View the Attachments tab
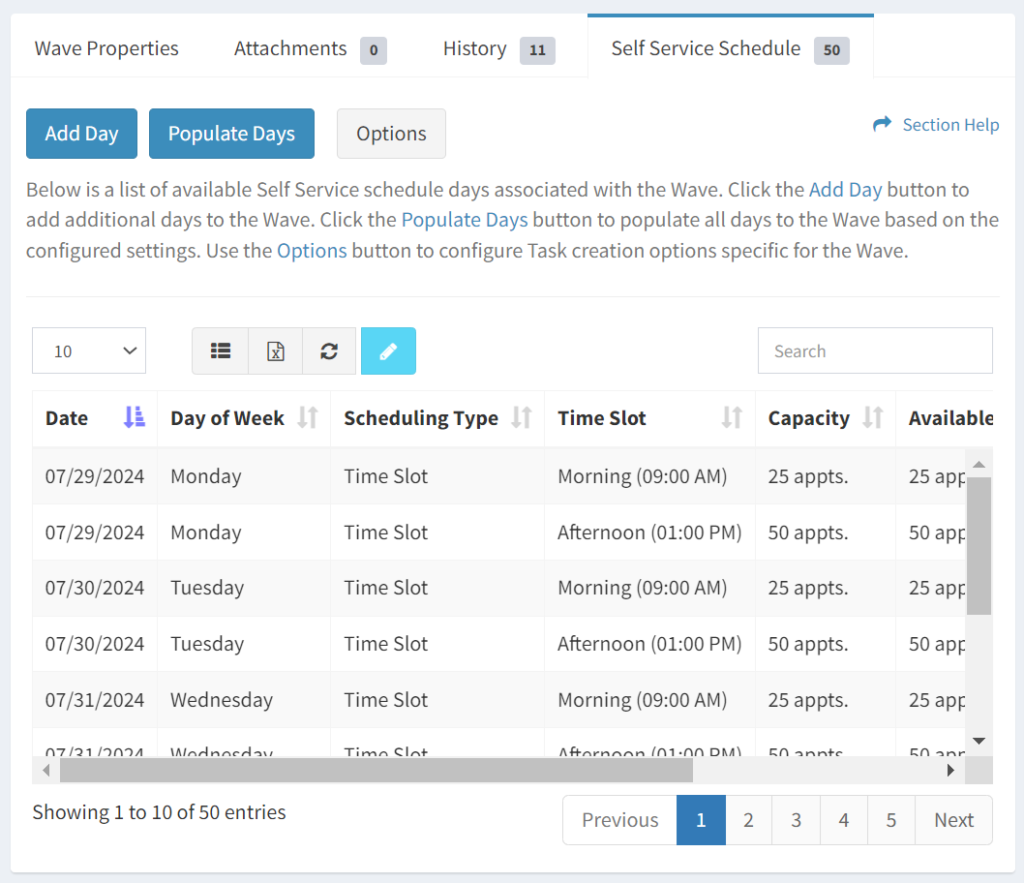This screenshot has height=883, width=1024. pyautogui.click(x=290, y=48)
